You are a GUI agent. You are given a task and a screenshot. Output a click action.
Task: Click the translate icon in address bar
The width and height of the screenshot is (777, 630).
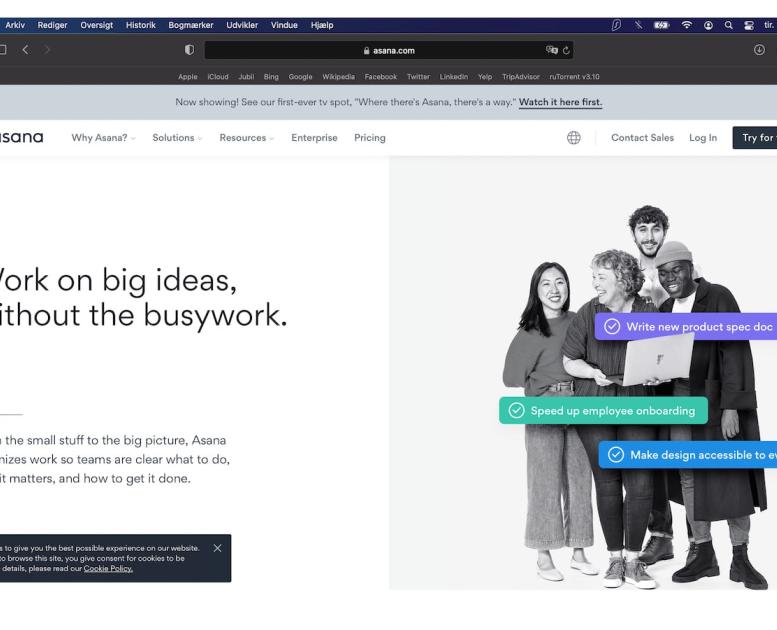coord(551,50)
